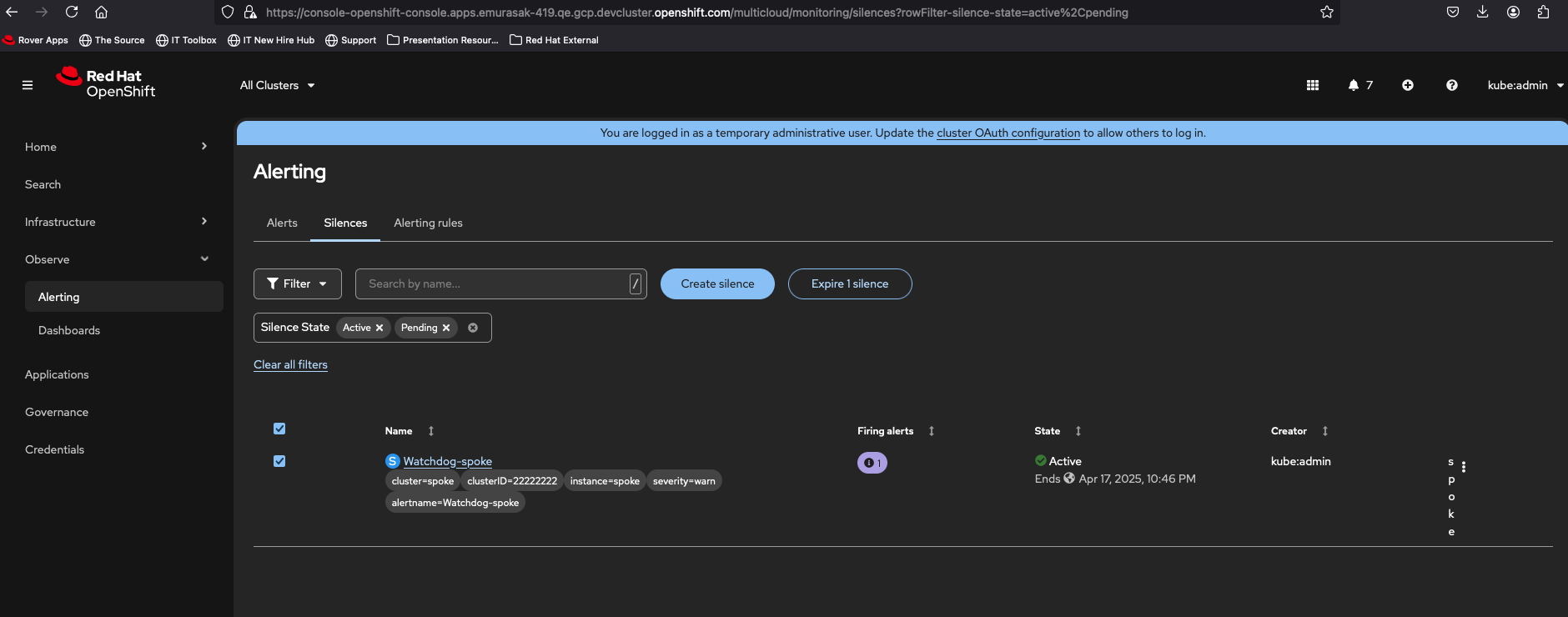Open the IT New Hire Hub bookmark
The image size is (1568, 617).
(271, 40)
